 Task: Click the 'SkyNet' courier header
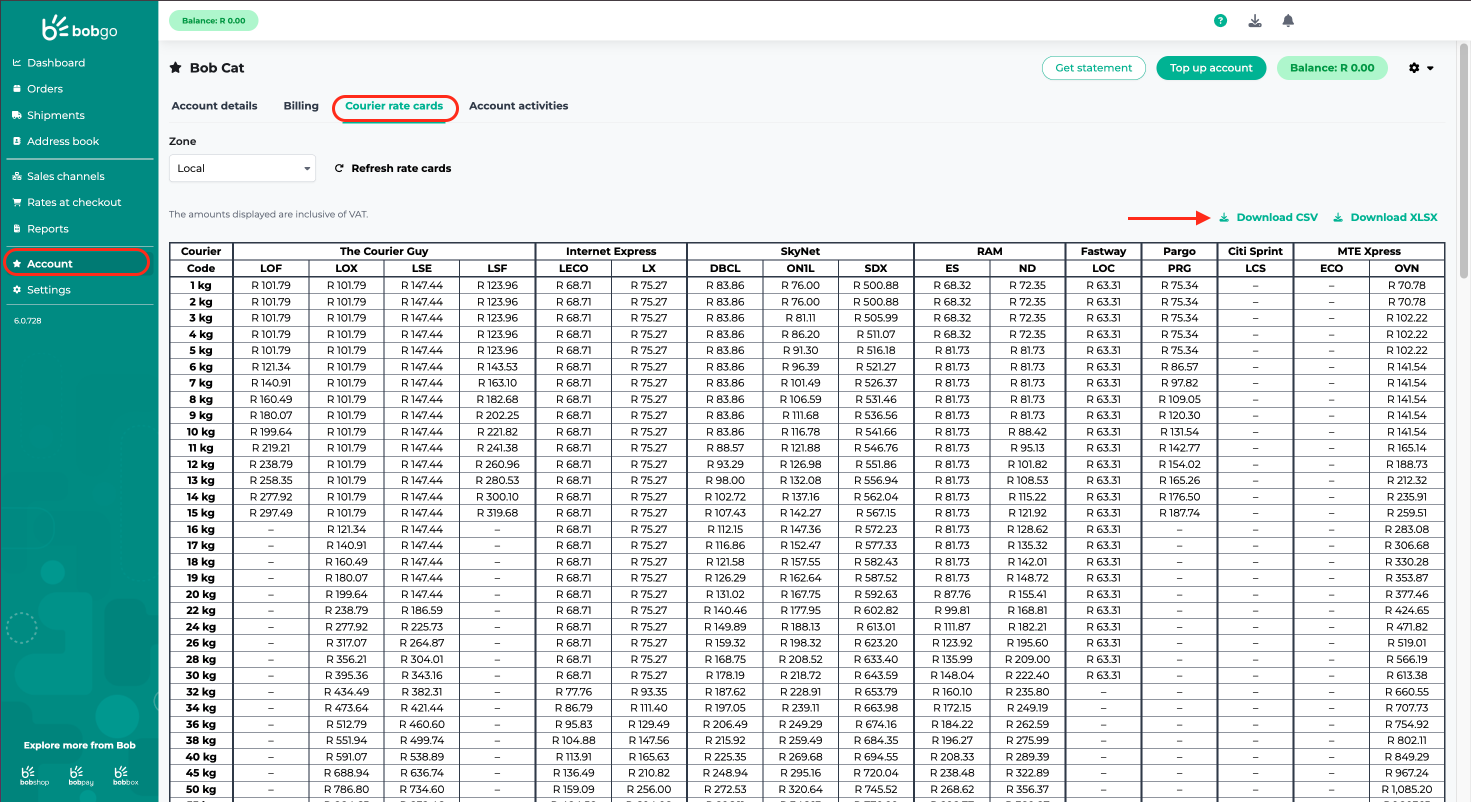tap(800, 251)
